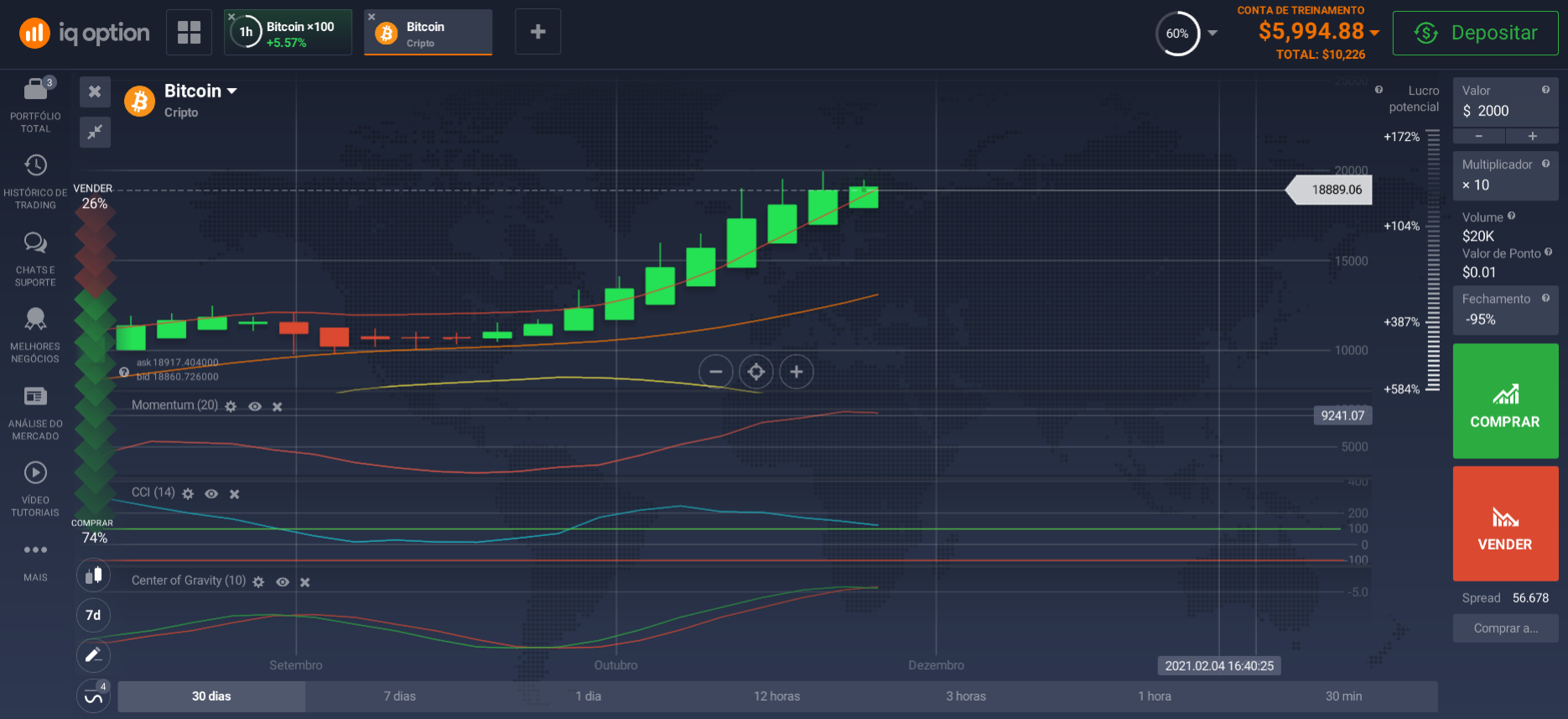Viewport: 1568px width, 719px height.
Task: Select the 1 dia time range
Action: (x=589, y=696)
